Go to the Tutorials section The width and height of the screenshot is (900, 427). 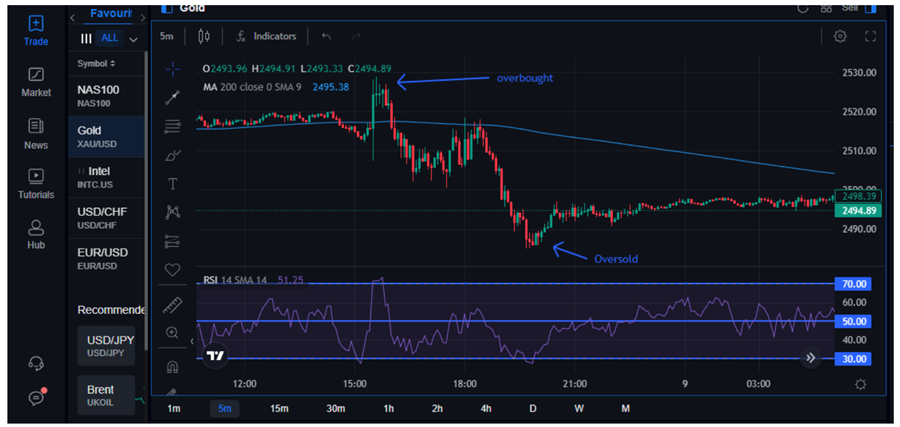point(36,184)
